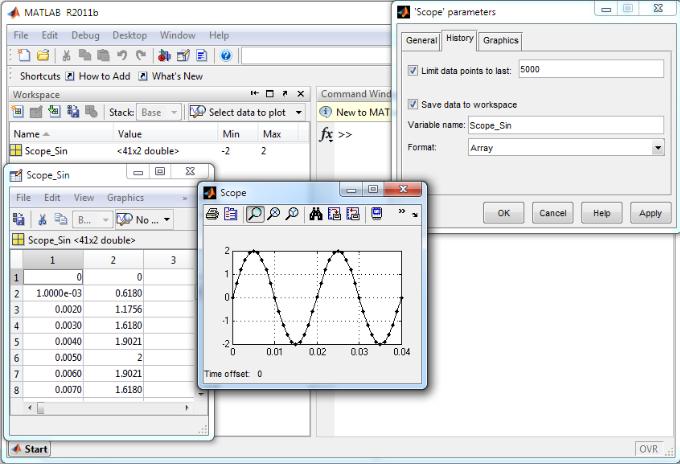Expand hidden Scope toolbar items via chevron
This screenshot has height=464, width=680.
[402, 211]
